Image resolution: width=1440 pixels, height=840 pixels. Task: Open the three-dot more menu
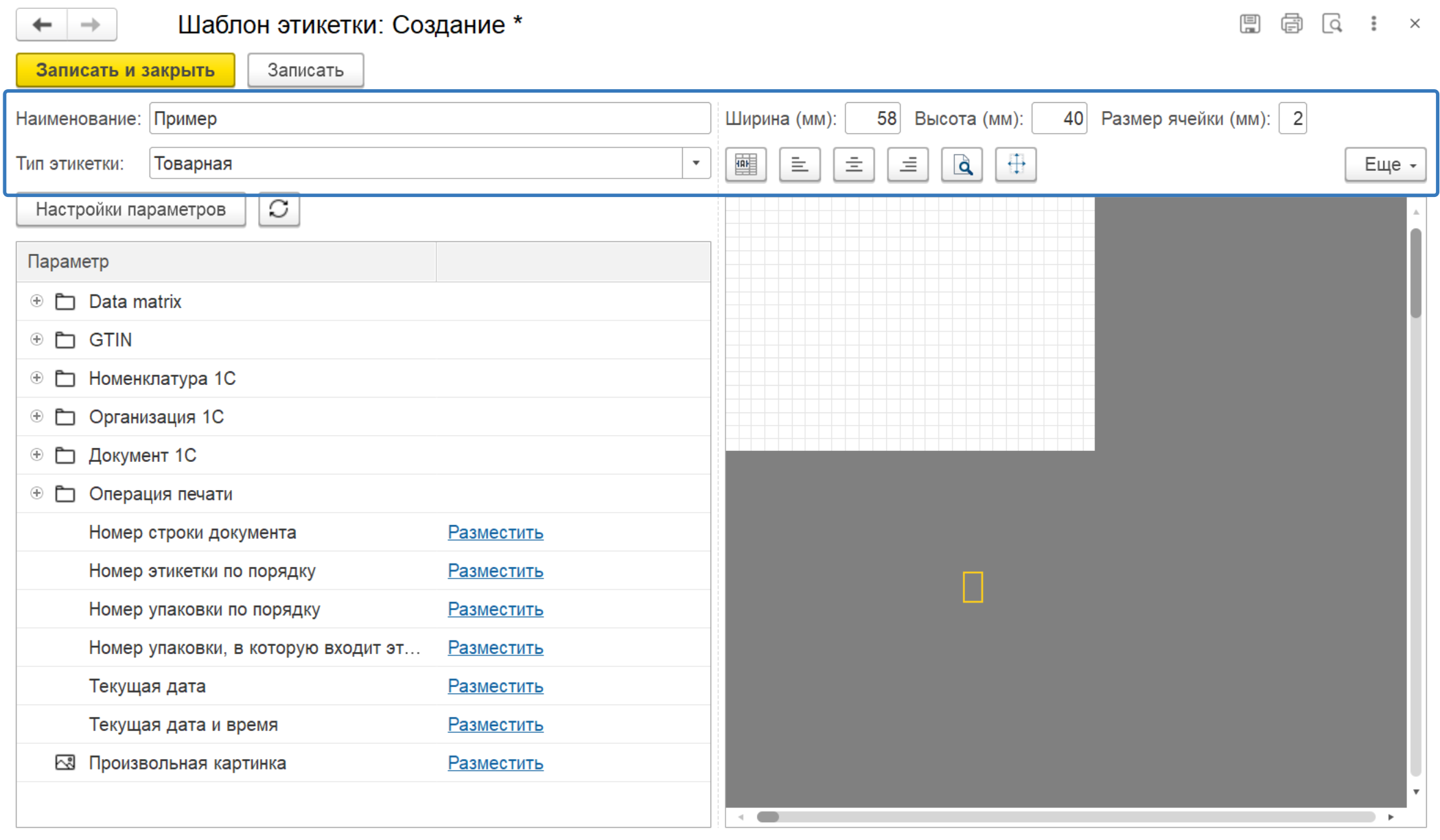[x=1373, y=24]
